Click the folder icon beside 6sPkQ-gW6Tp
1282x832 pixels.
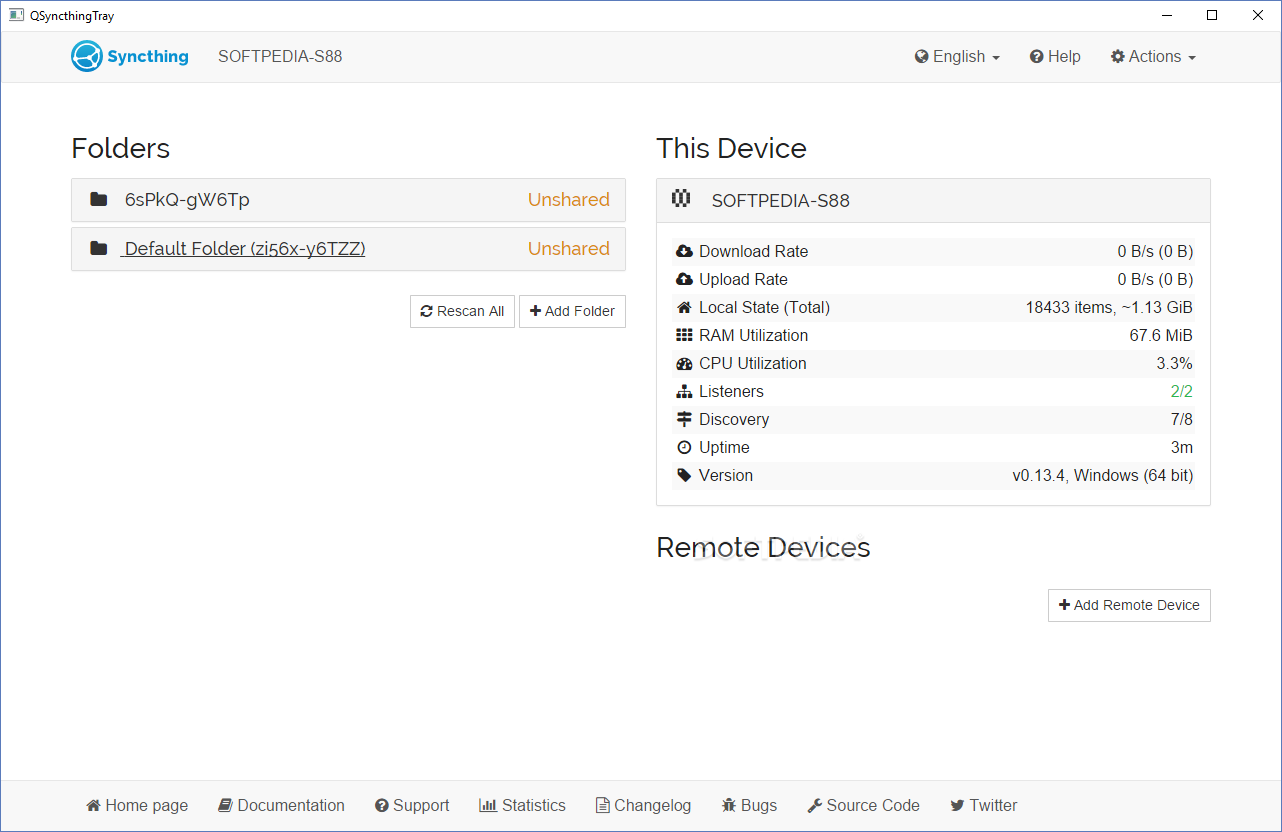coord(98,199)
